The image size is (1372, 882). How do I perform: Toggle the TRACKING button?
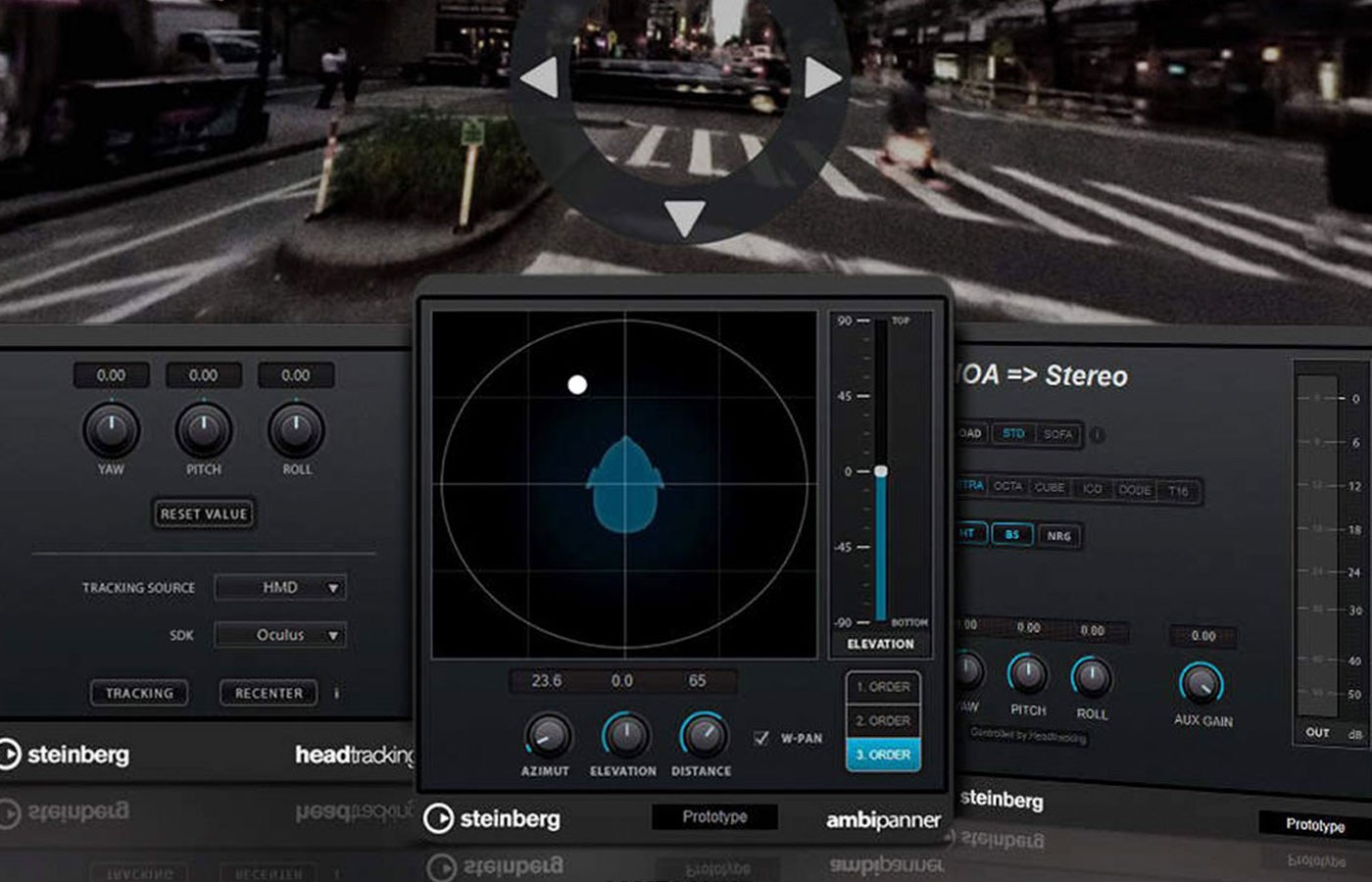click(139, 693)
